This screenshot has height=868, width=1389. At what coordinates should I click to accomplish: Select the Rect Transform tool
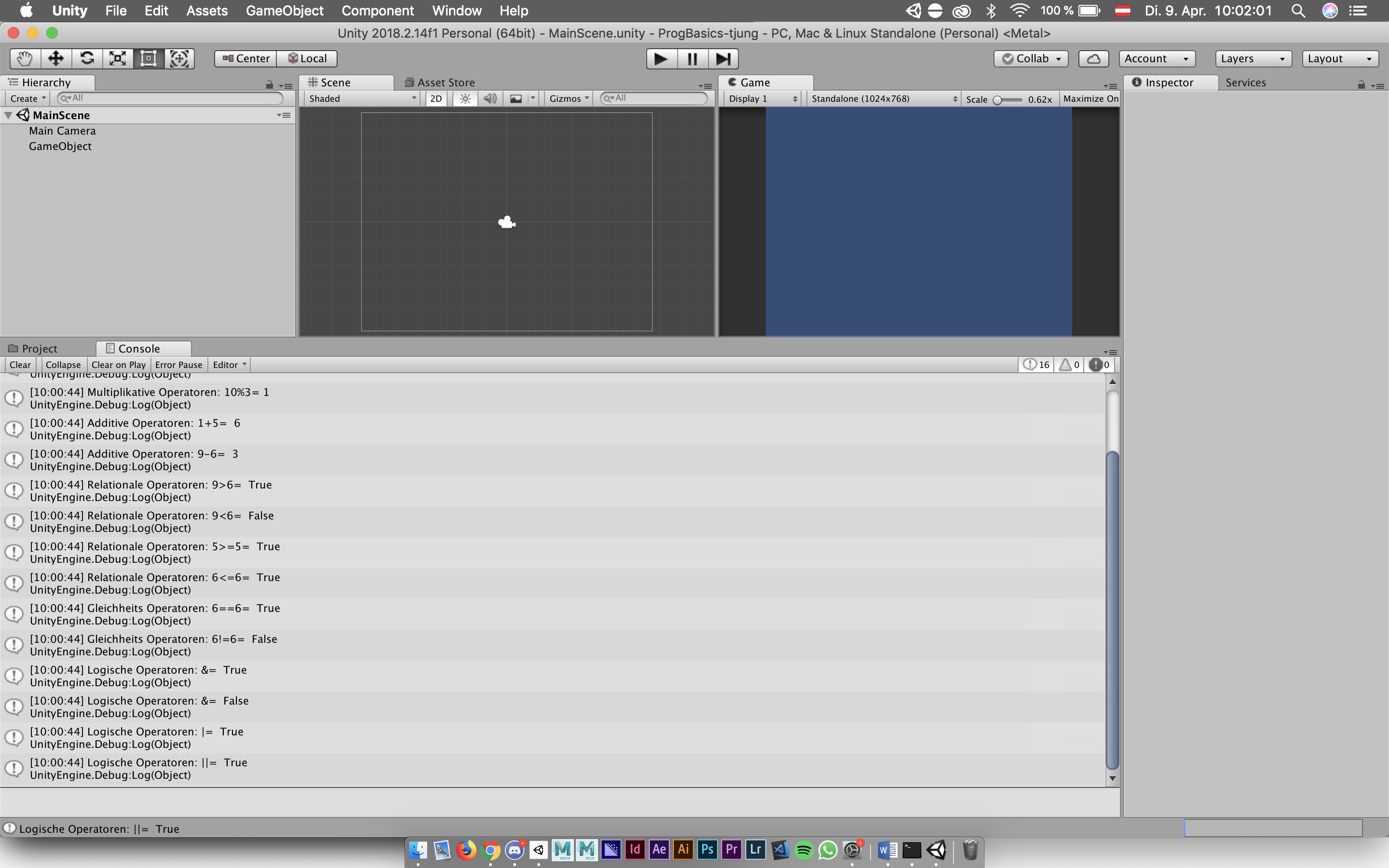coord(148,58)
